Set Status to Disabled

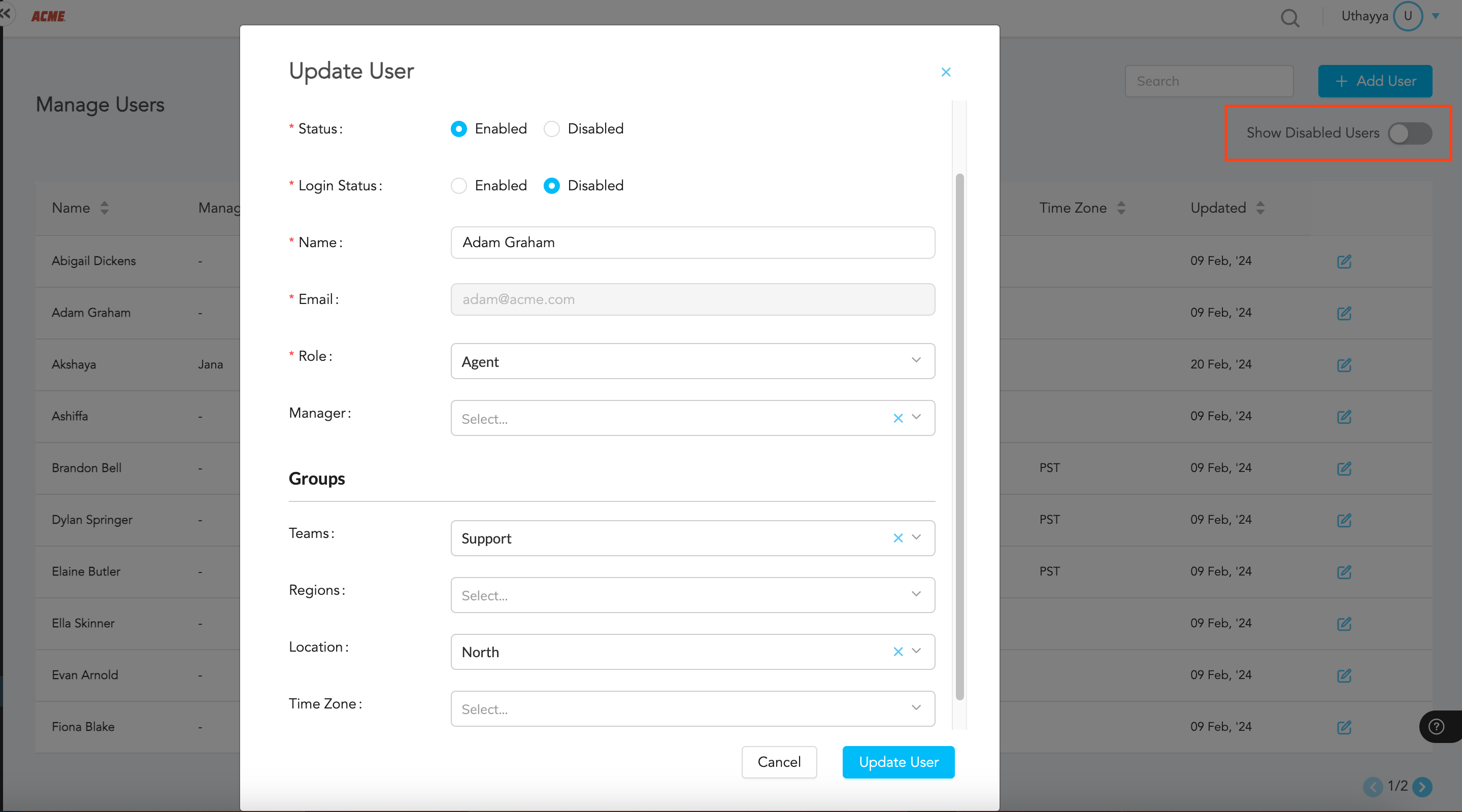pos(552,129)
